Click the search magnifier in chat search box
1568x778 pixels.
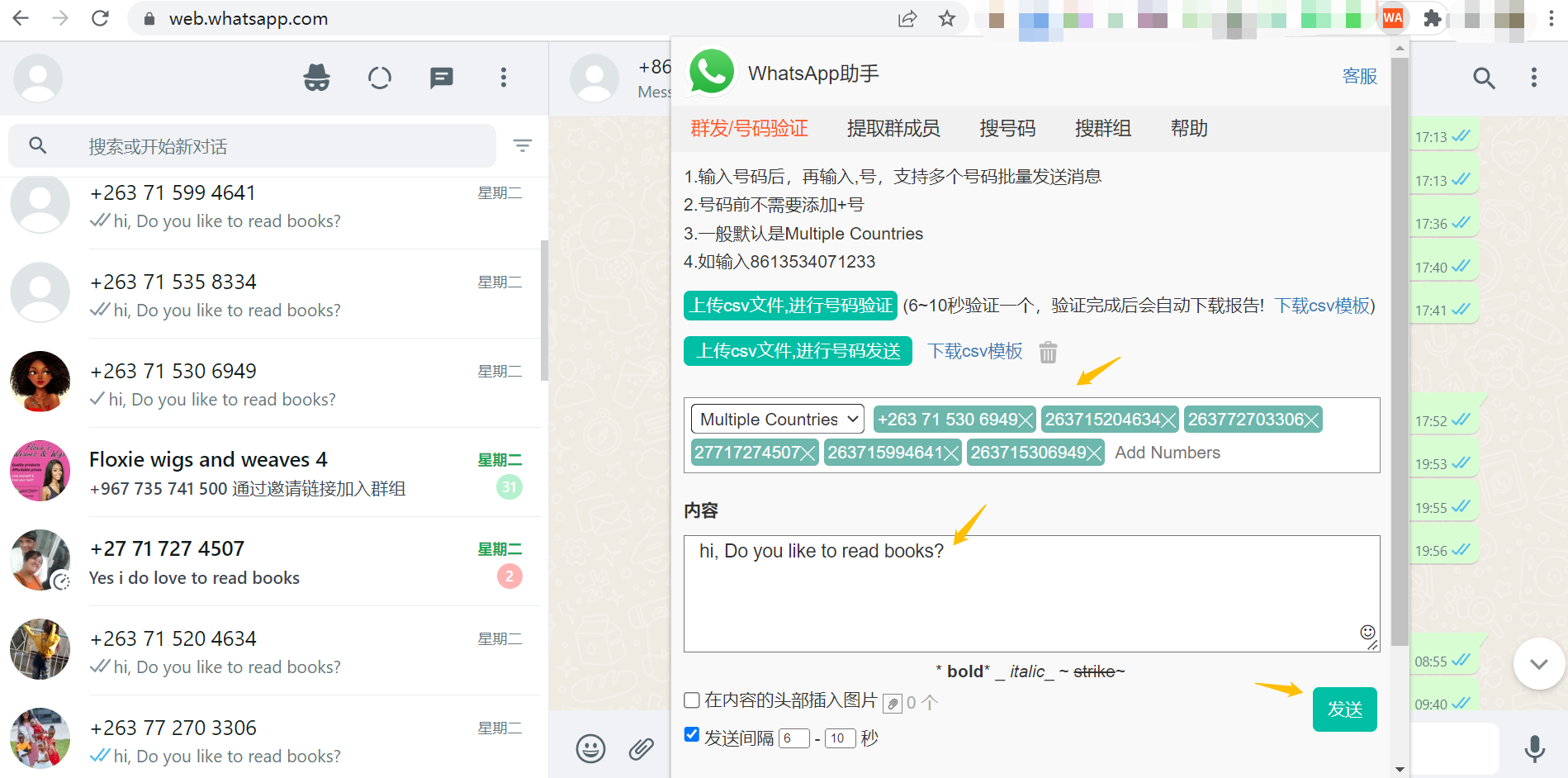pyautogui.click(x=38, y=146)
